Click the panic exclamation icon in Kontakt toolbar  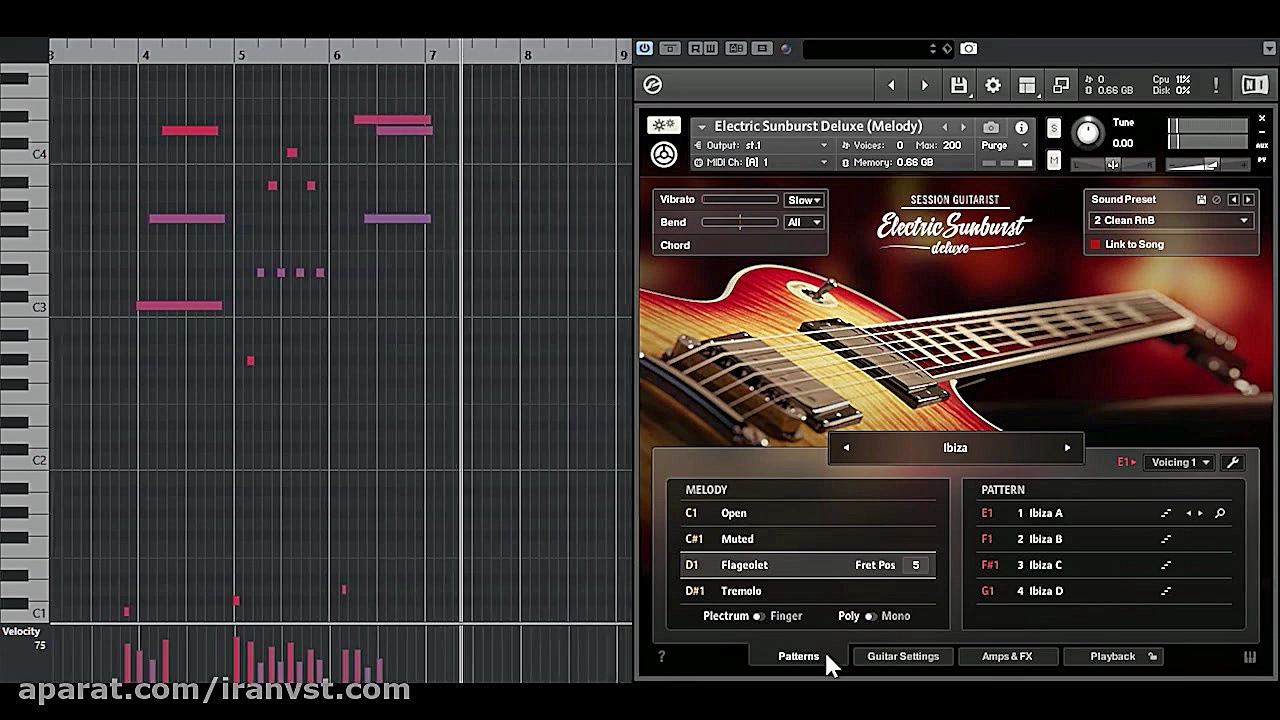pos(1215,85)
